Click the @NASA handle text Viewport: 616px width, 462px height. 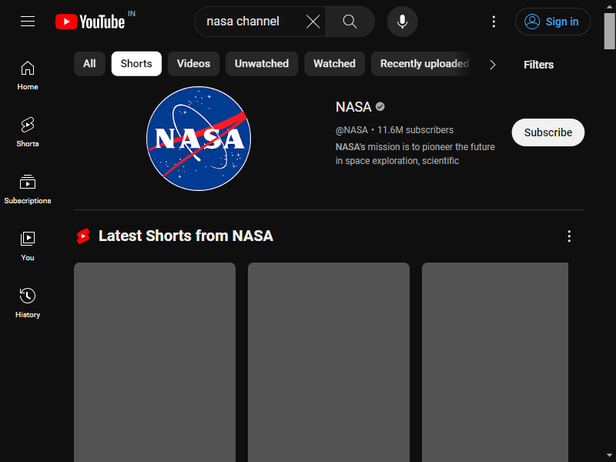pos(351,130)
